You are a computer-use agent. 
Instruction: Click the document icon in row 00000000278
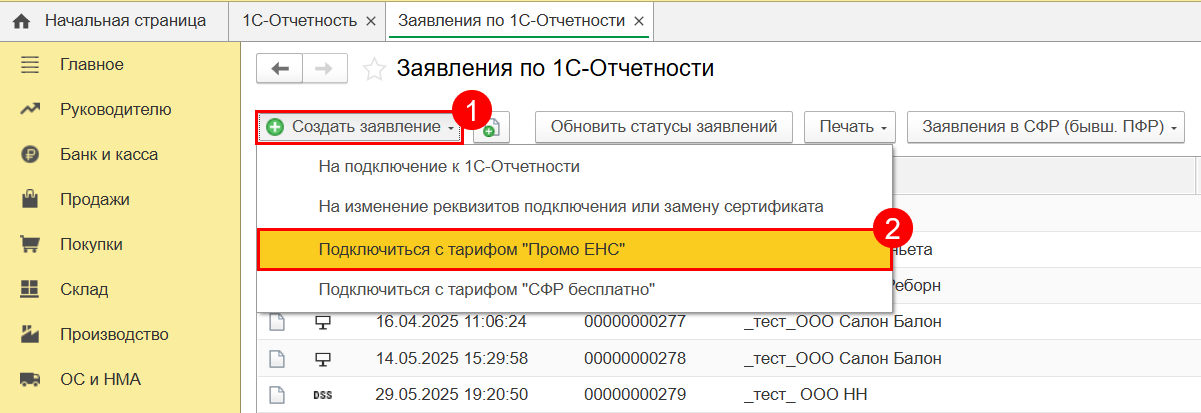[276, 358]
